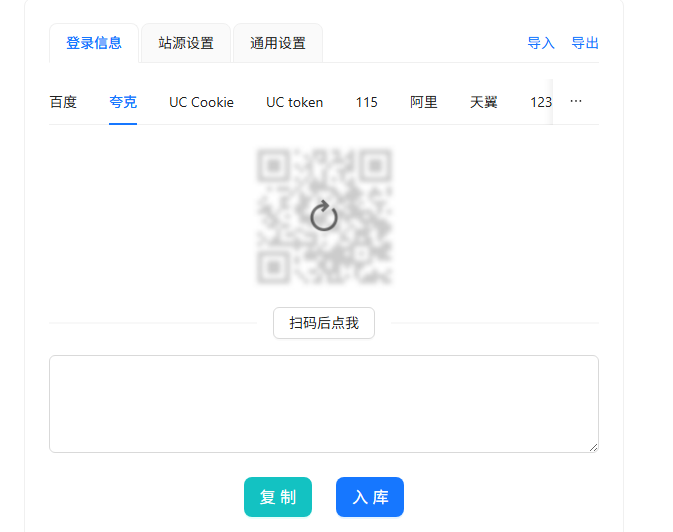The width and height of the screenshot is (673, 532).
Task: Focus the large cookie text area
Action: point(324,404)
